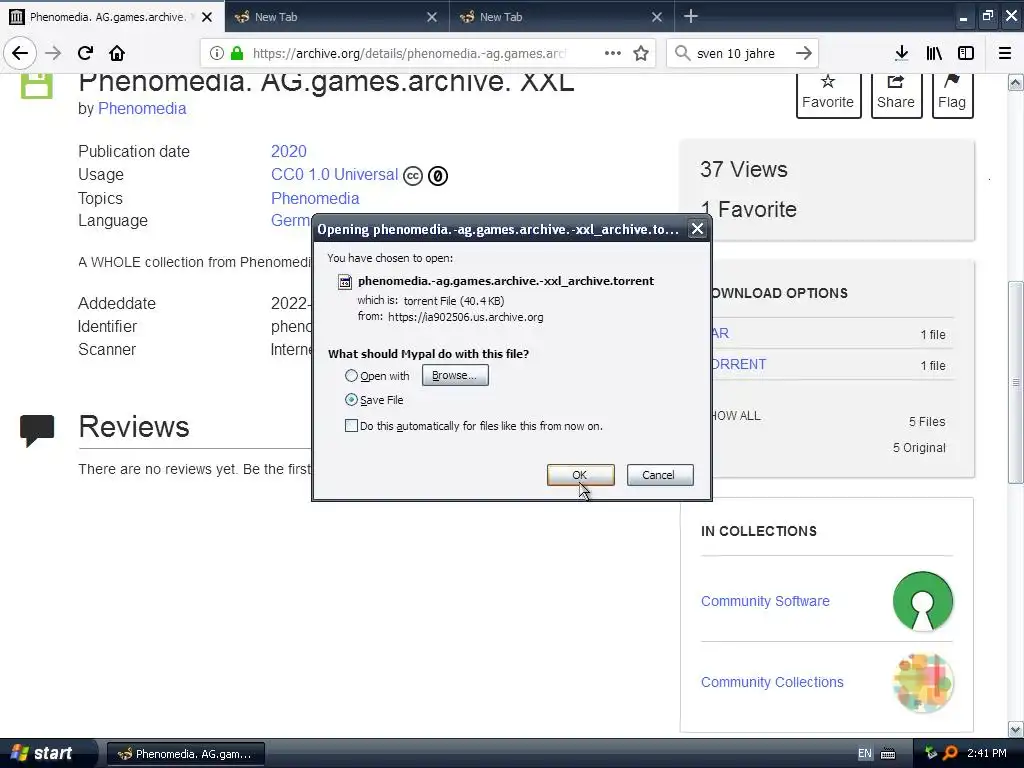Open the Phenomedia topic link
The height and width of the screenshot is (768, 1024).
[x=315, y=198]
